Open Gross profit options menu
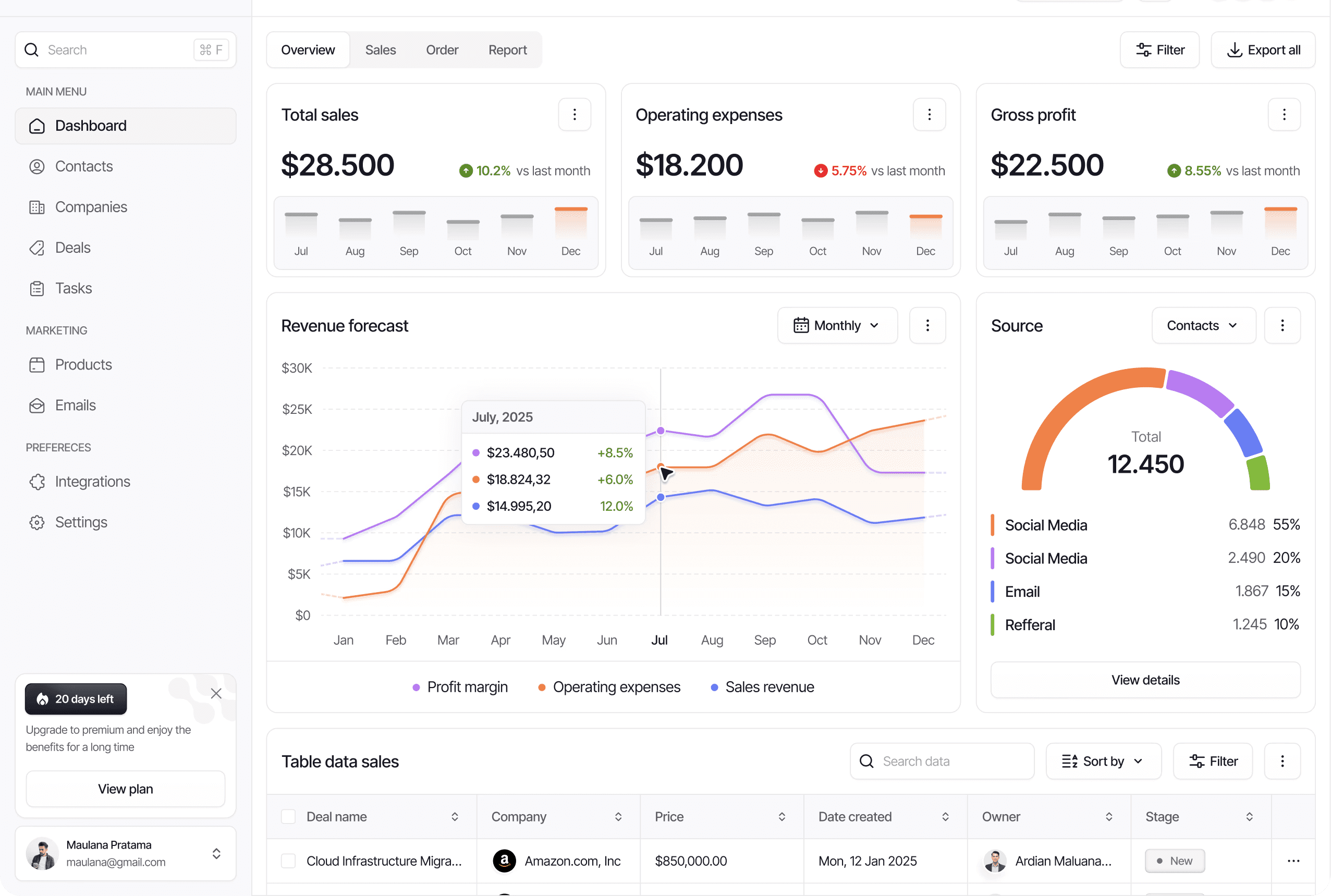The image size is (1331, 896). point(1284,115)
